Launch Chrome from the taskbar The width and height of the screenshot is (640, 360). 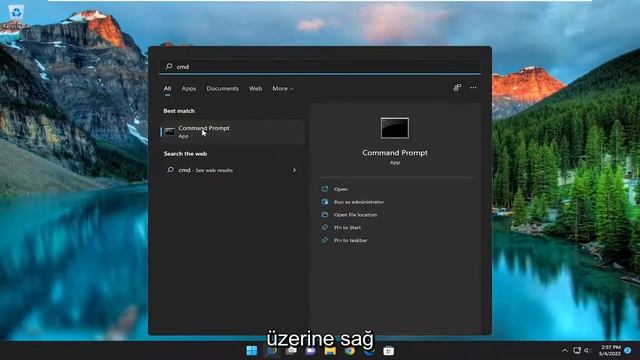[x=350, y=351]
